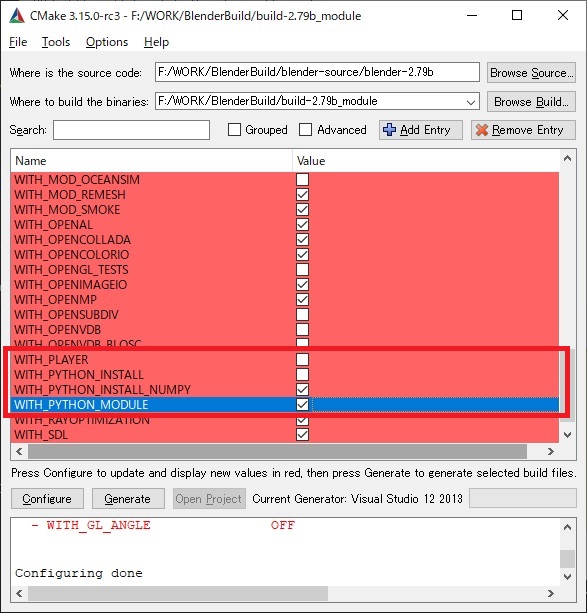This screenshot has width=587, height=613.
Task: Toggle WITH_OPENIMAGEIO checkbox
Action: click(x=302, y=285)
